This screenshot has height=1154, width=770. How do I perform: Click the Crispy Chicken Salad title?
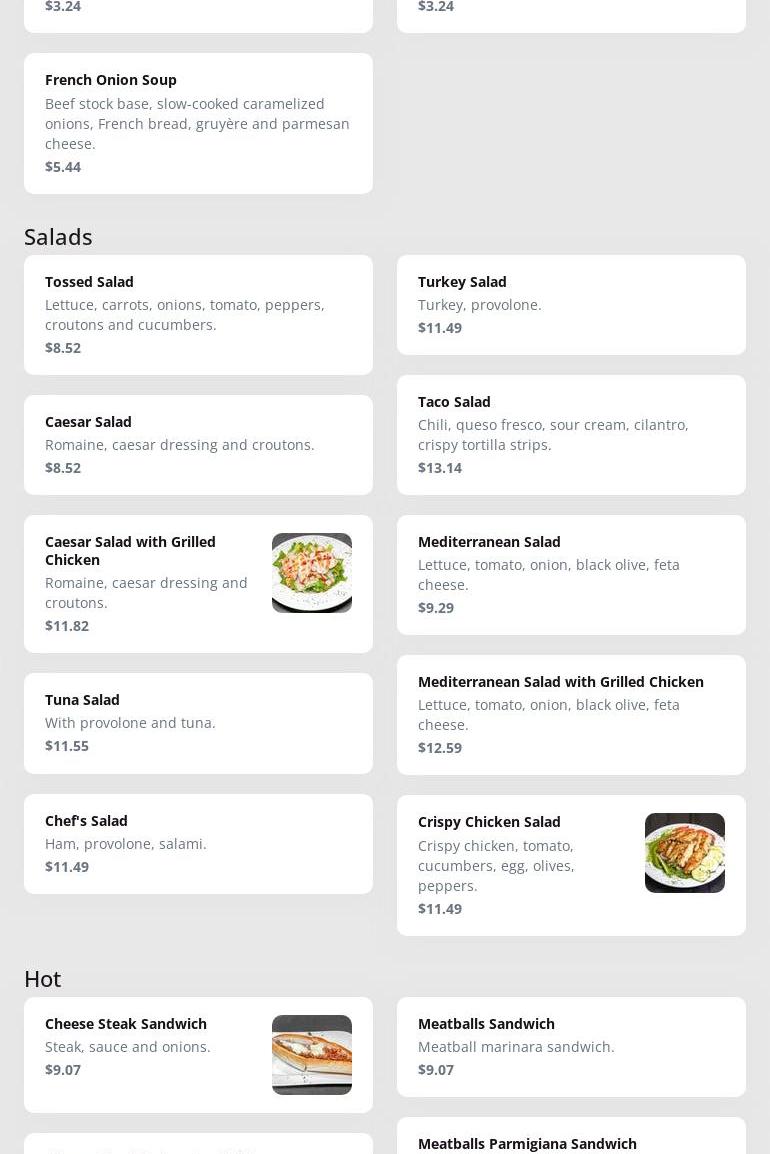click(489, 822)
